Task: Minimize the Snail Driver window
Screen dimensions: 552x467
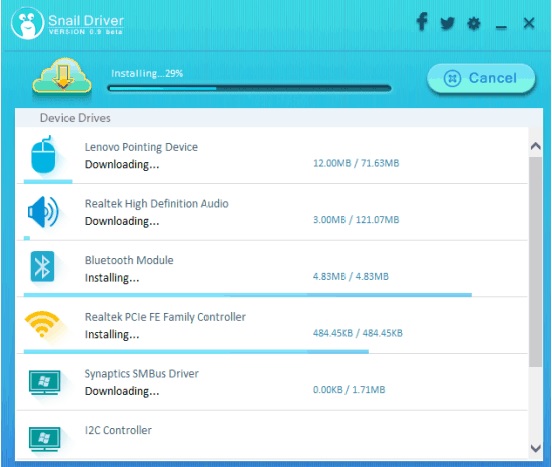Action: (501, 25)
